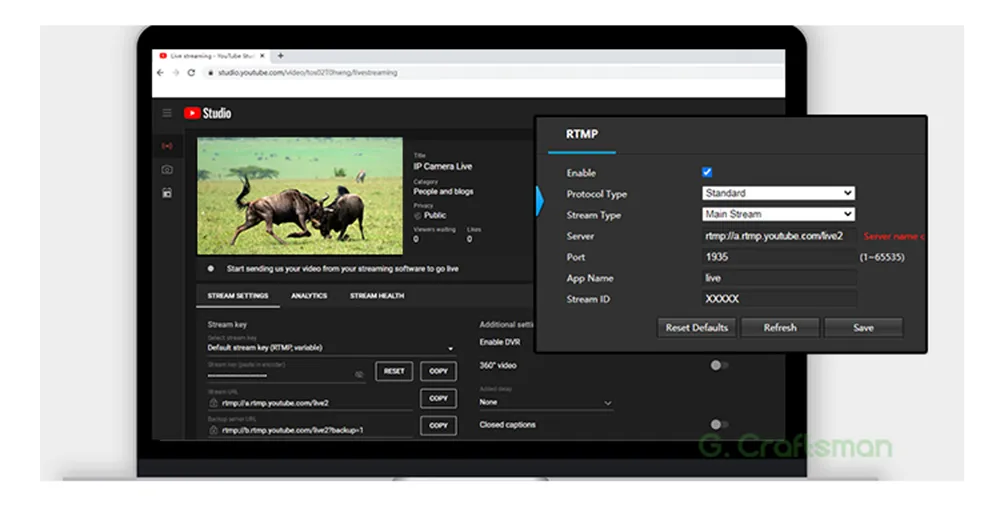
Task: Reveal the stream key with eye icon
Action: 359,374
